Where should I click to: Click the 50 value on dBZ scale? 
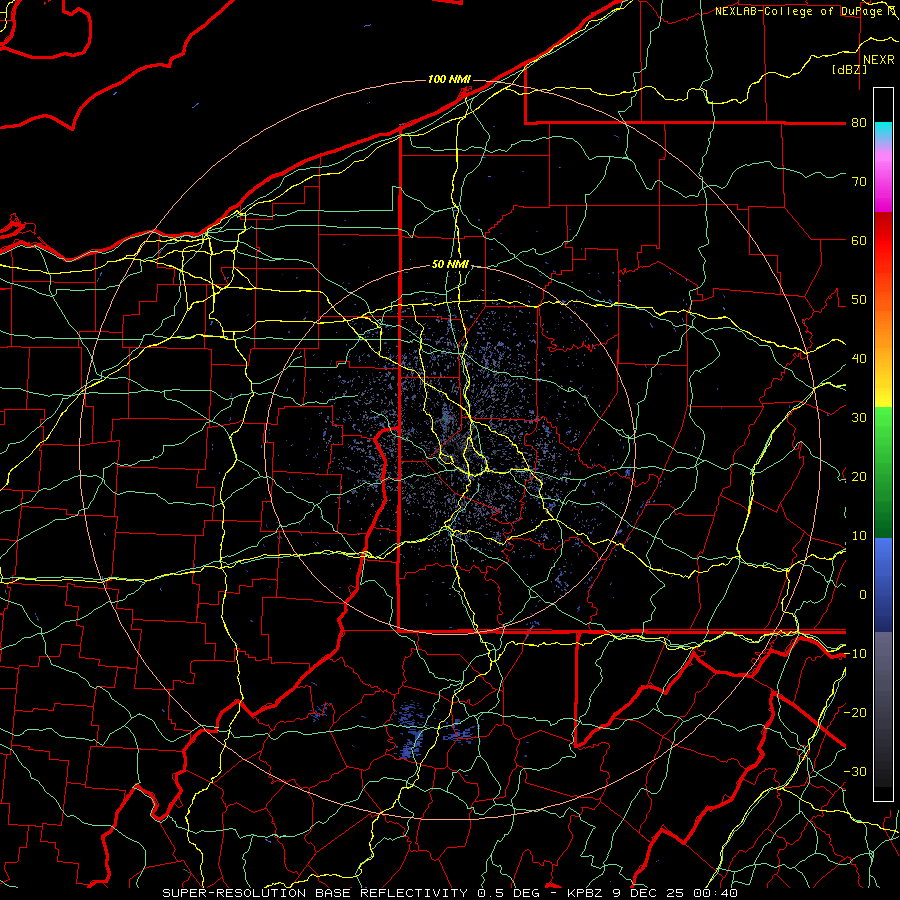(859, 300)
